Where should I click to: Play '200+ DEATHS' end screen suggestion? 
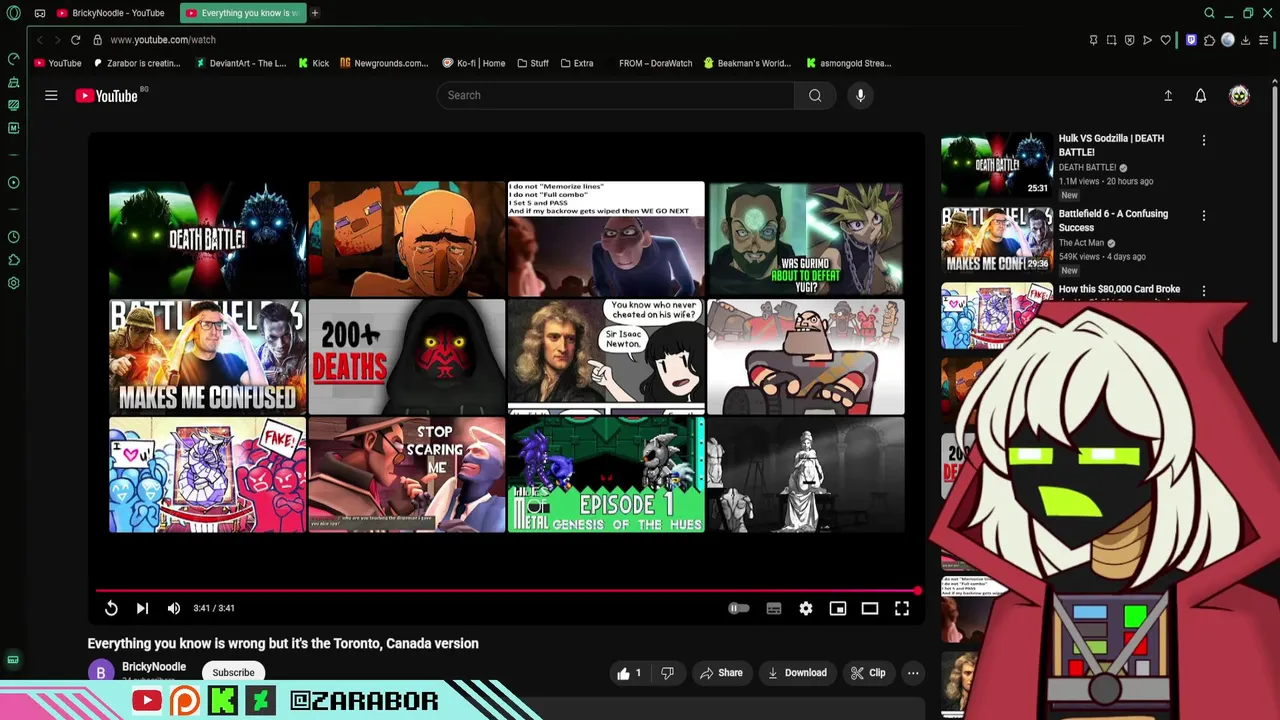(407, 356)
